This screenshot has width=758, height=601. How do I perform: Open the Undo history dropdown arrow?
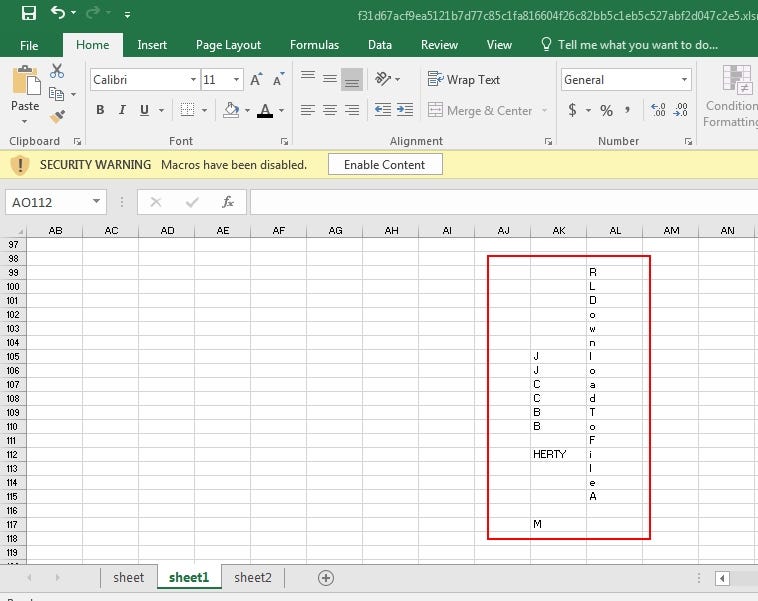[x=73, y=13]
